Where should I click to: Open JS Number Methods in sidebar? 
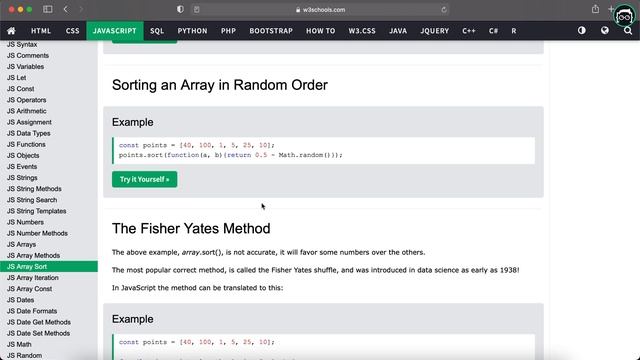pos(37,233)
